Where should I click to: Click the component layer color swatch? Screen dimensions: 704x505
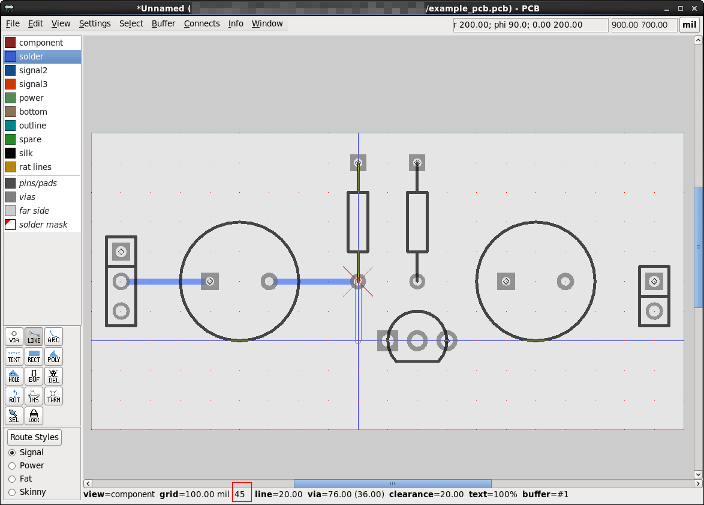10,43
